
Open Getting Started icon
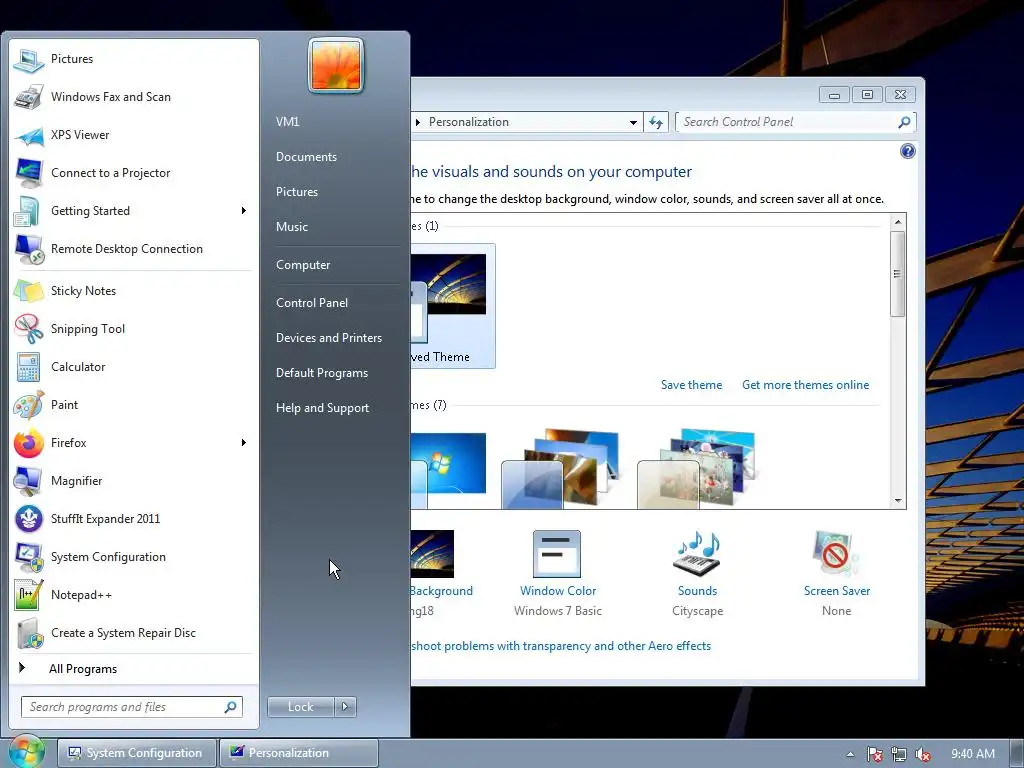click(29, 211)
